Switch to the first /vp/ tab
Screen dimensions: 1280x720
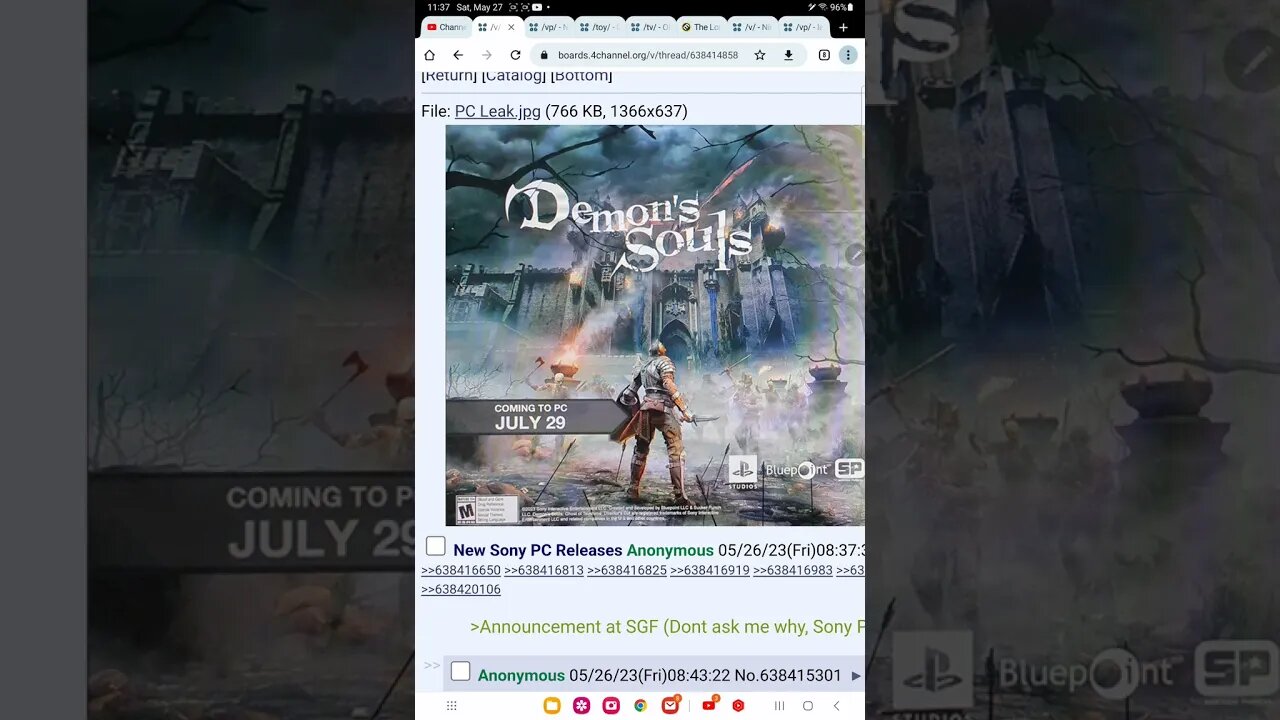549,27
